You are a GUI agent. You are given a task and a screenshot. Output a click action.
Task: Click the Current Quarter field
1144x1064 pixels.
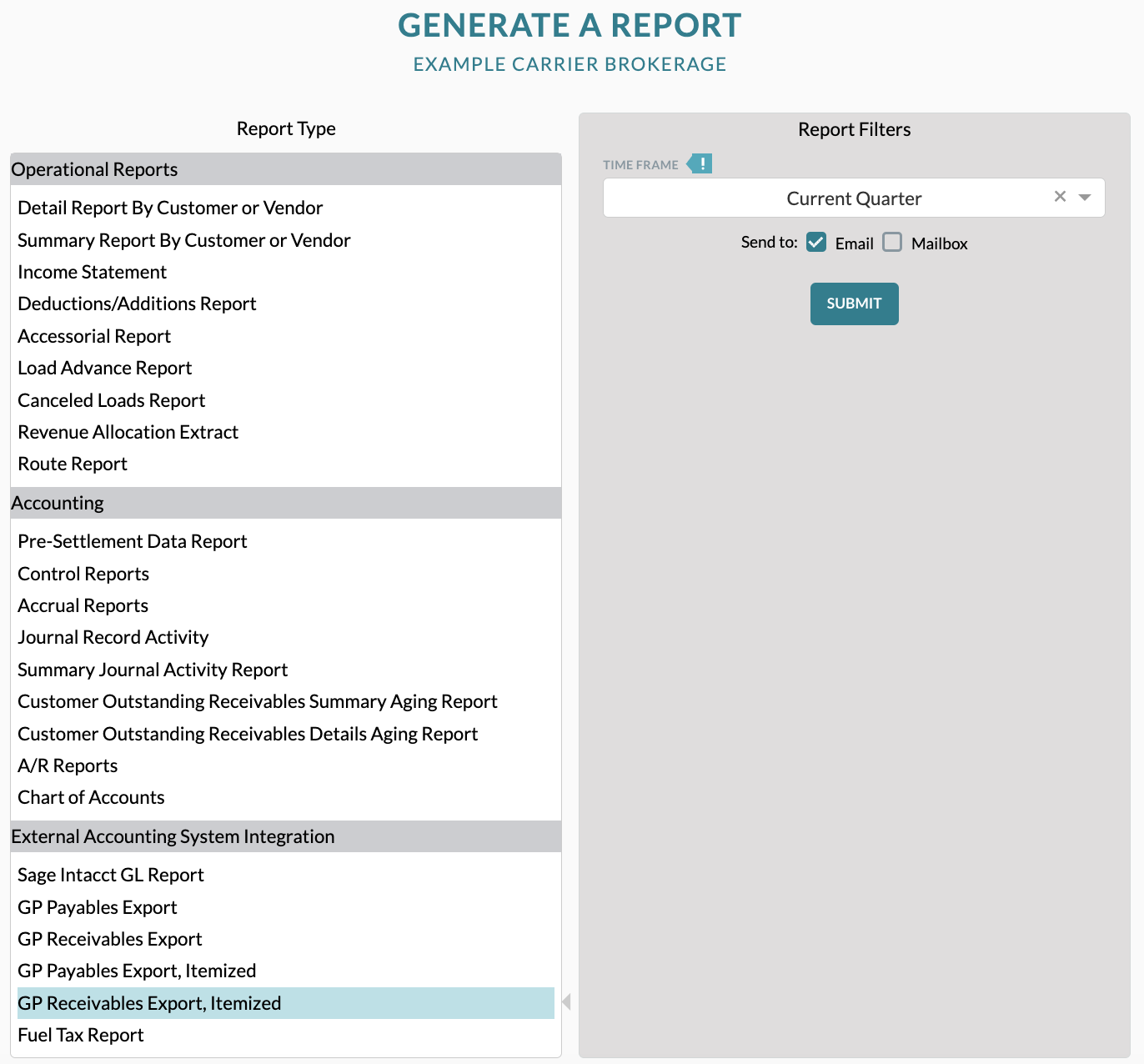coord(853,198)
